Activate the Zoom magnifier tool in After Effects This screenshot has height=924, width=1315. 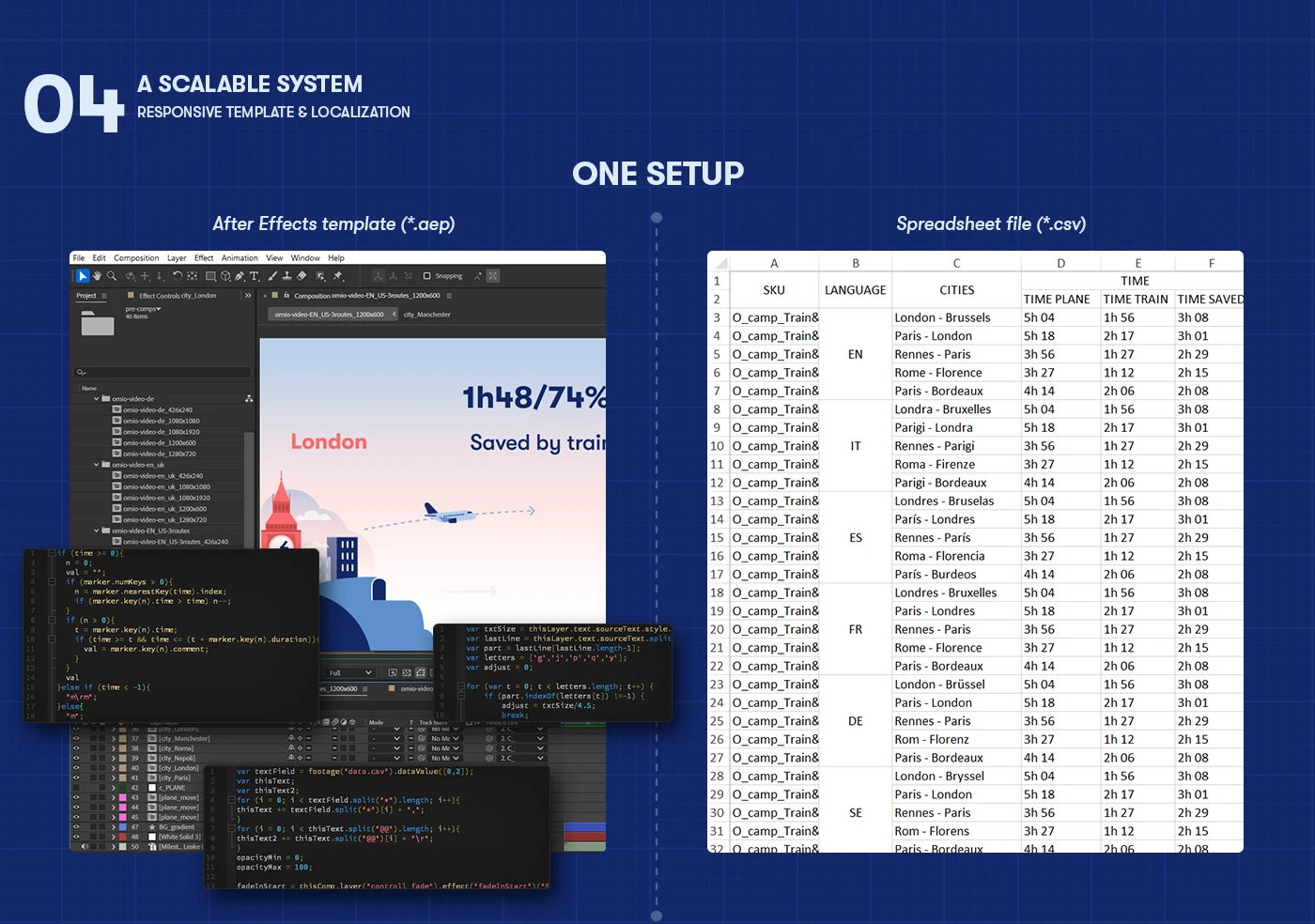[112, 276]
